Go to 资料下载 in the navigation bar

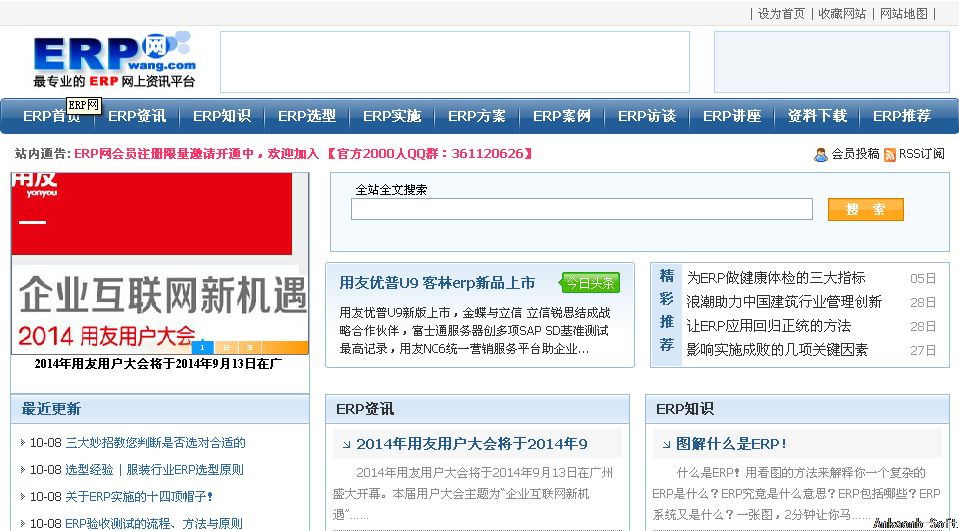click(817, 116)
